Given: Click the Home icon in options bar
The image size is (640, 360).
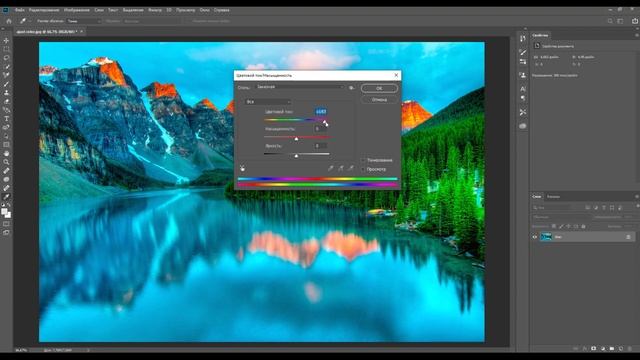Looking at the screenshot, I should (9, 21).
